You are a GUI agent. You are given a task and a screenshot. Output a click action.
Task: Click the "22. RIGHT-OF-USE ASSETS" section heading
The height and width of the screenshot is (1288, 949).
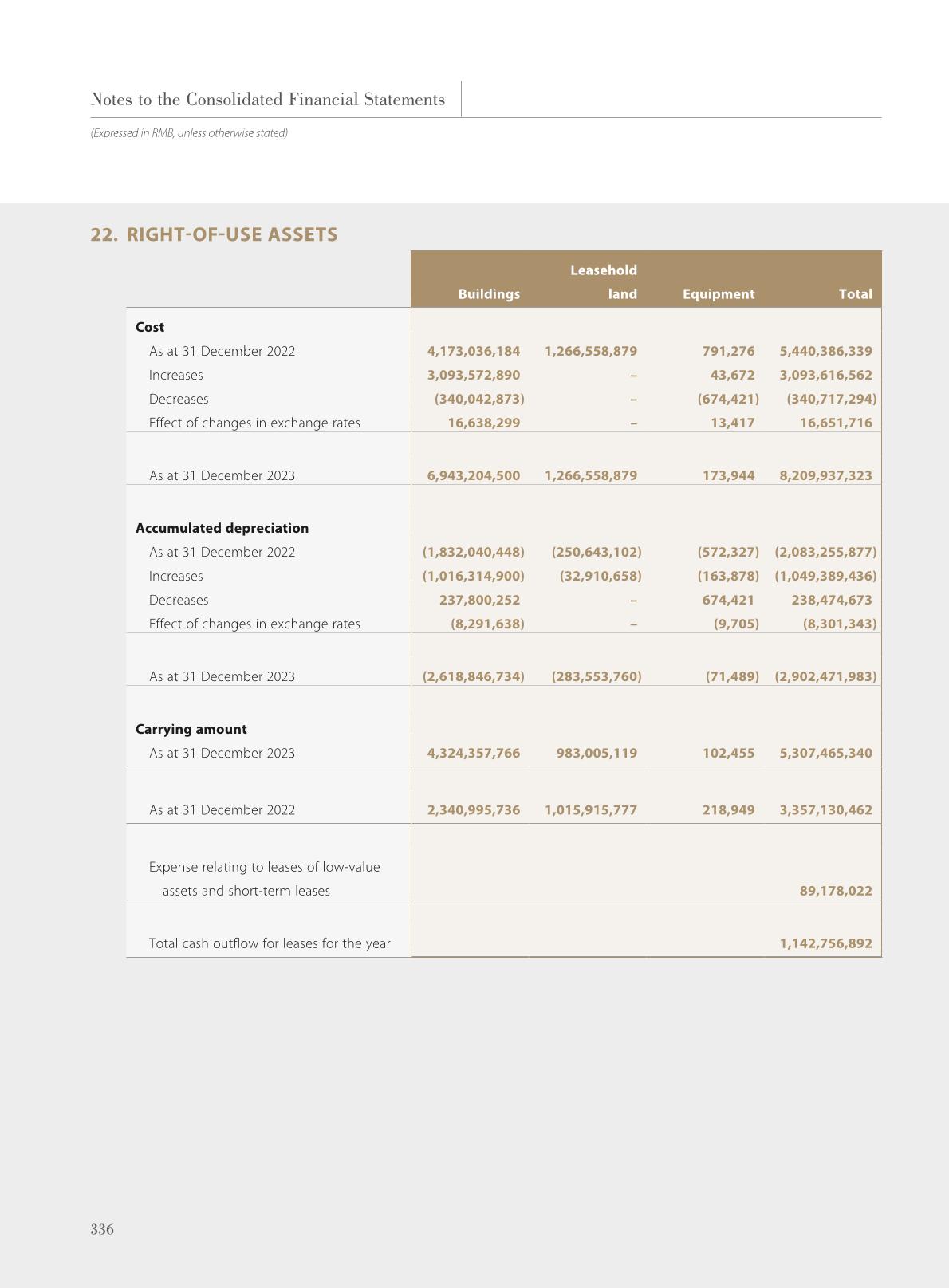point(214,234)
